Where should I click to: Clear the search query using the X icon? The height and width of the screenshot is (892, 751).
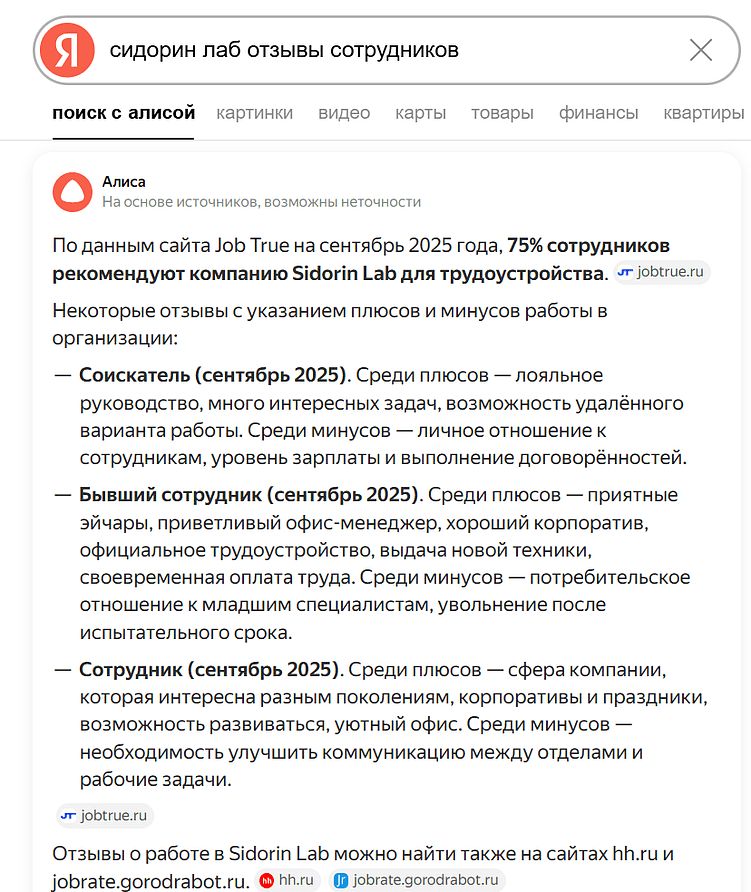[701, 49]
